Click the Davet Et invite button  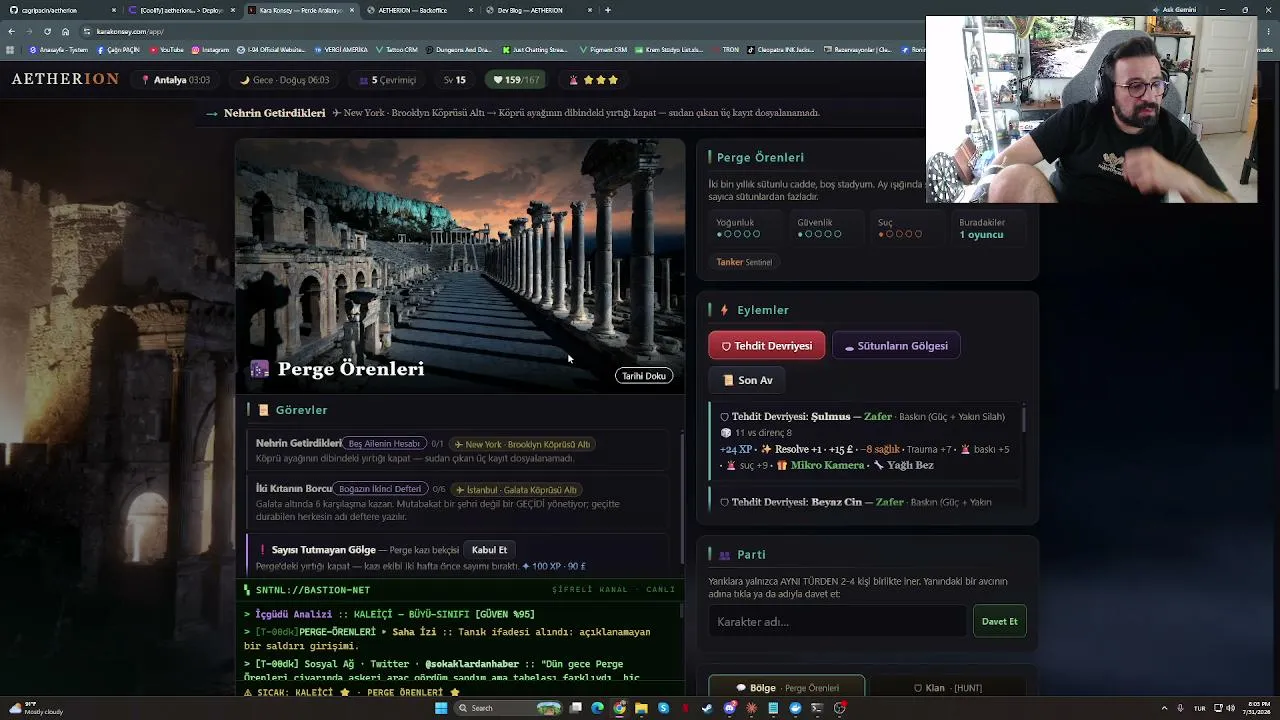[x=999, y=621]
